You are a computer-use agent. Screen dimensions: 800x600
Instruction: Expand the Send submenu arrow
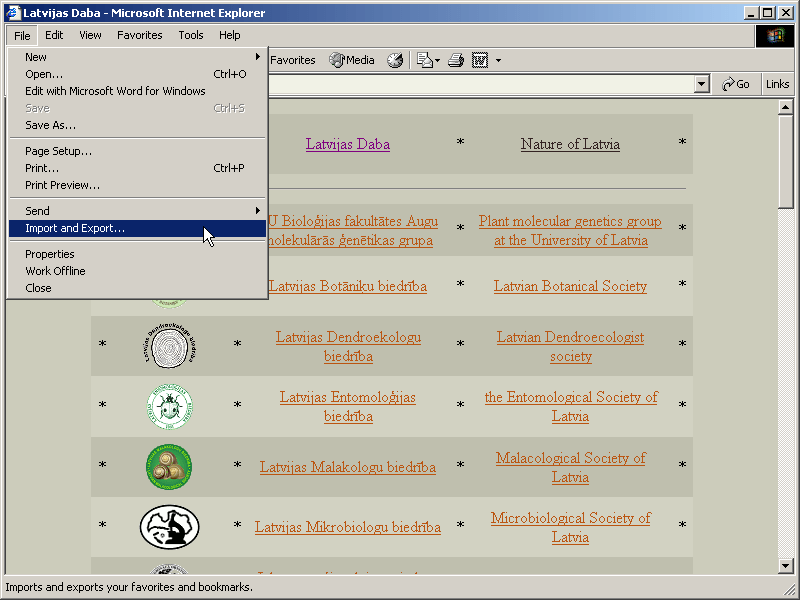pyautogui.click(x=258, y=211)
